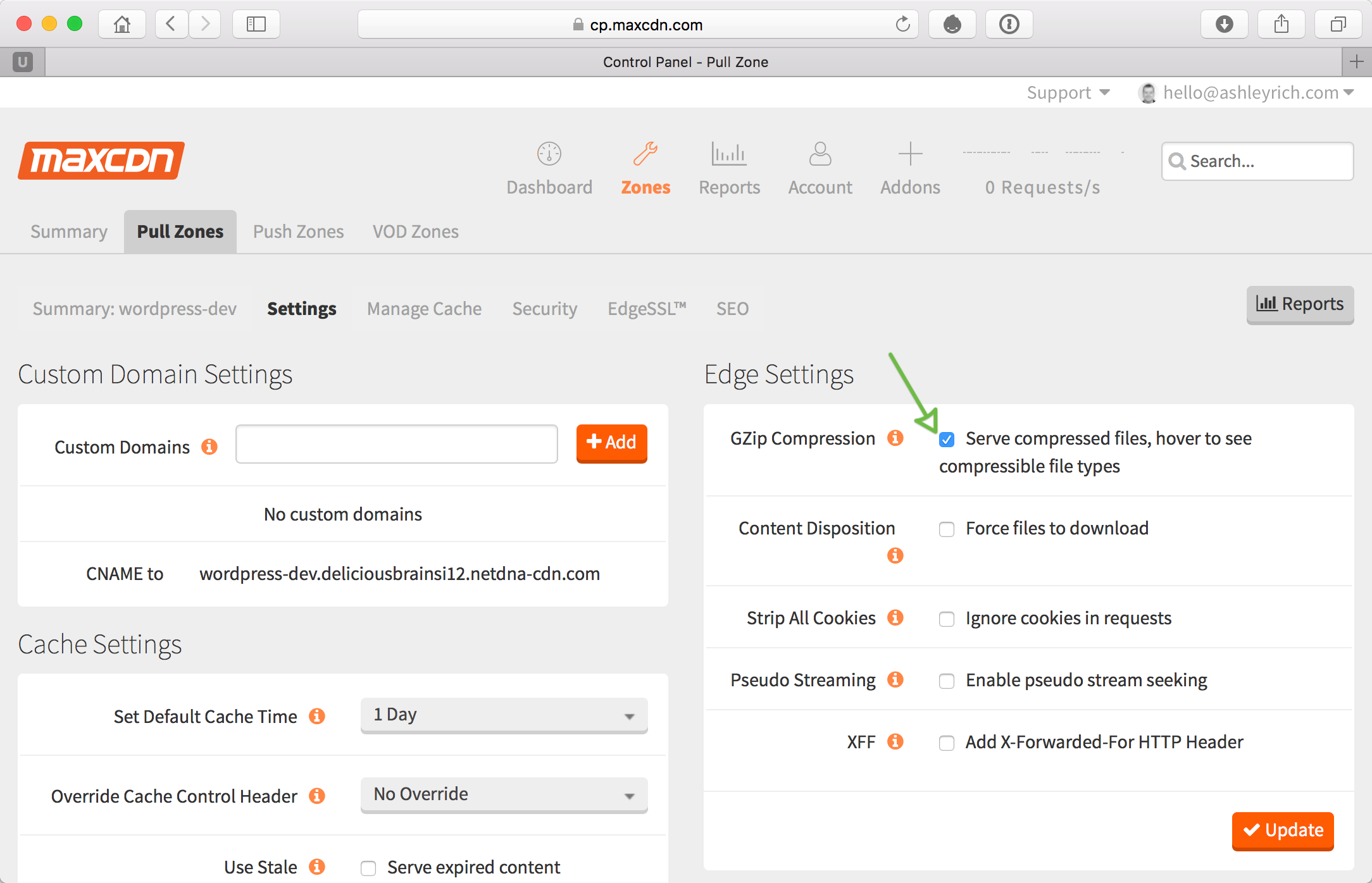Click info icon next to XFF

pos(895,741)
